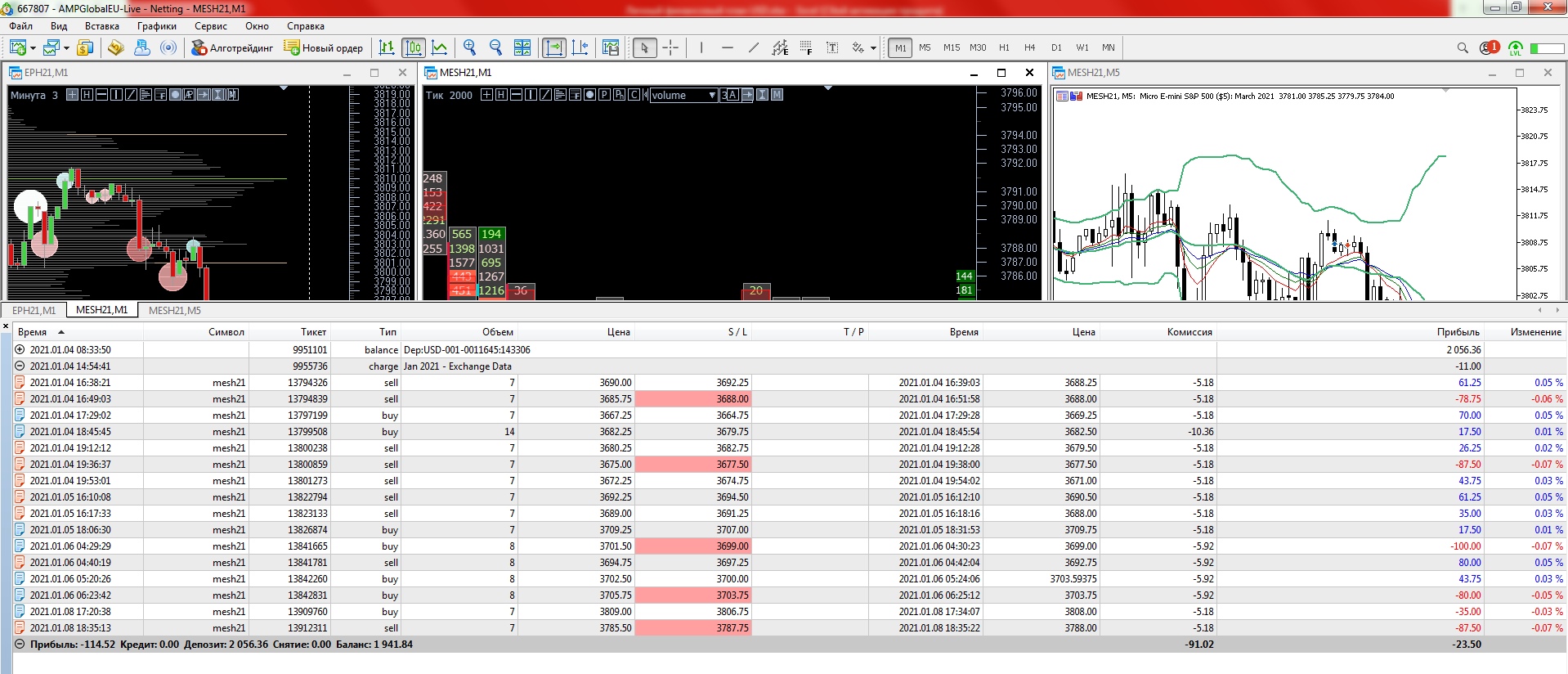This screenshot has height=674, width=1568.
Task: Toggle the chart shift option
Action: point(580,47)
